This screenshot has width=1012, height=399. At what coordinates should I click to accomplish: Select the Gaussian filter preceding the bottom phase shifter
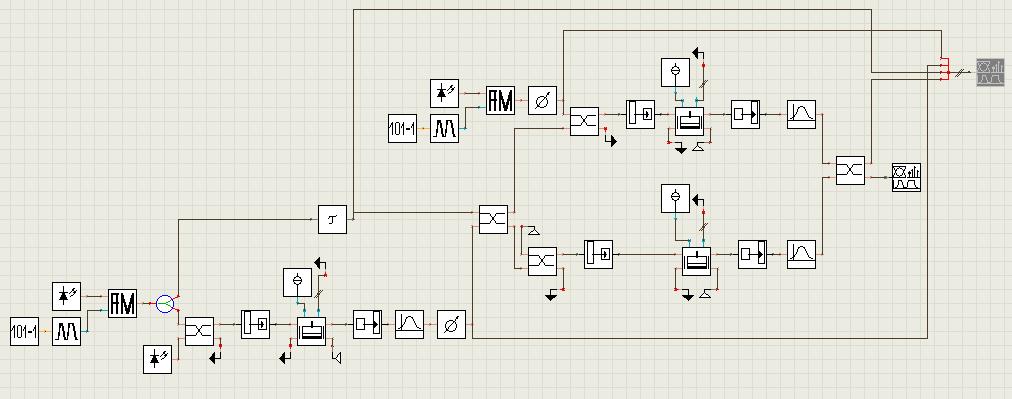(x=409, y=324)
